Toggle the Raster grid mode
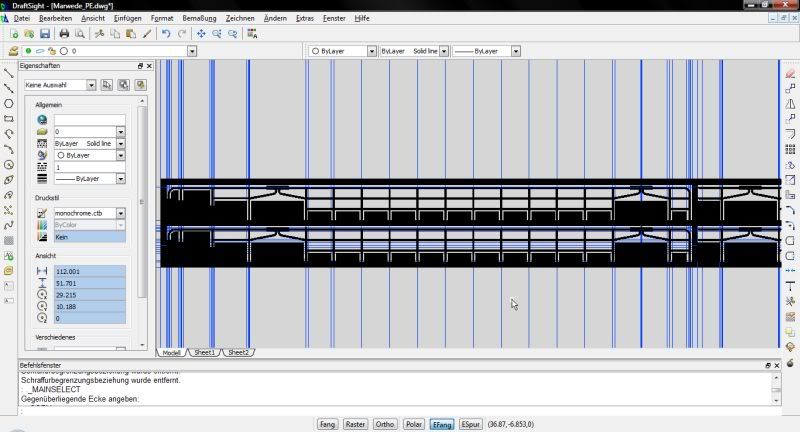Screen dimensions: 800x432 [x=355, y=424]
